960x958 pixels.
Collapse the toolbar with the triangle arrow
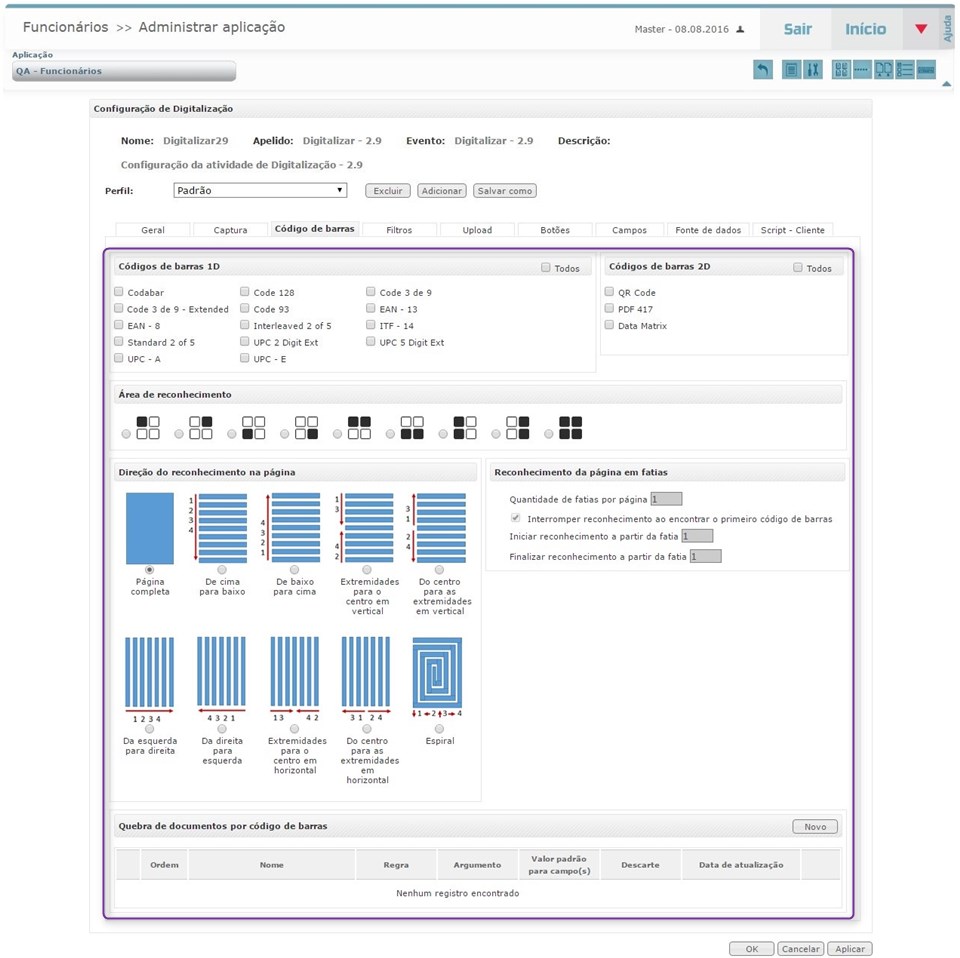point(946,84)
